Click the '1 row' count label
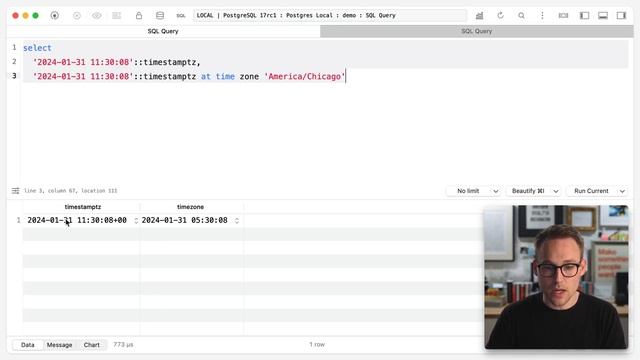 pos(317,344)
